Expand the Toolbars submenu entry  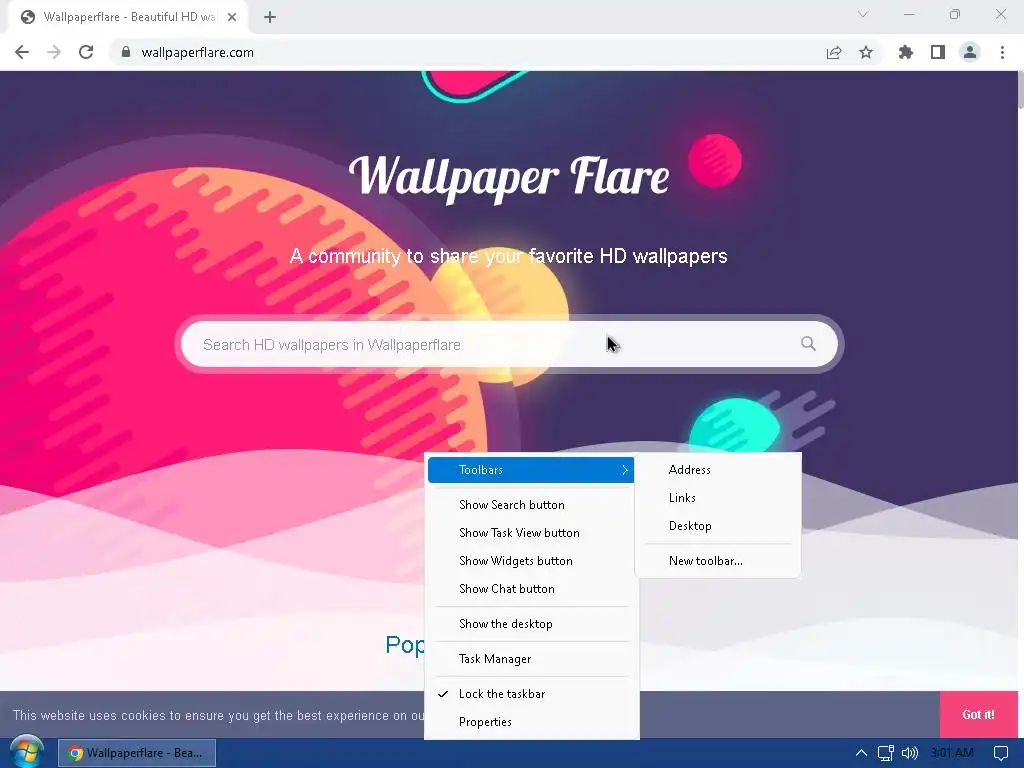point(531,470)
